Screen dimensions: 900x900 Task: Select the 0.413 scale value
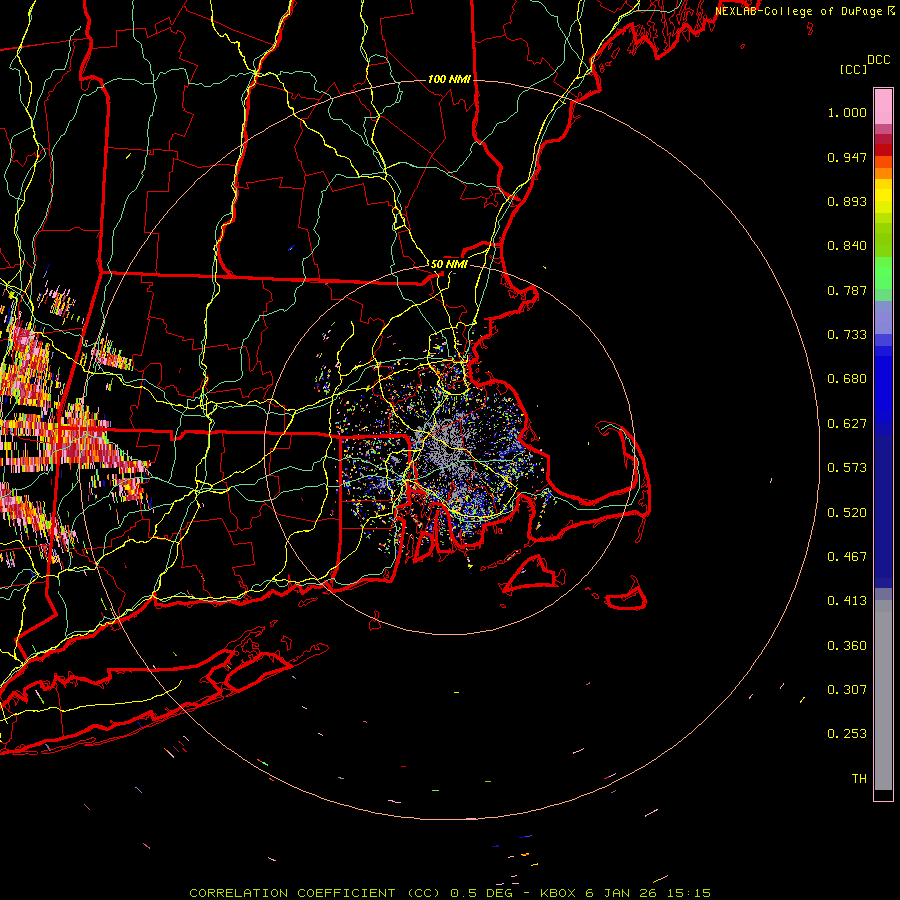tap(847, 601)
